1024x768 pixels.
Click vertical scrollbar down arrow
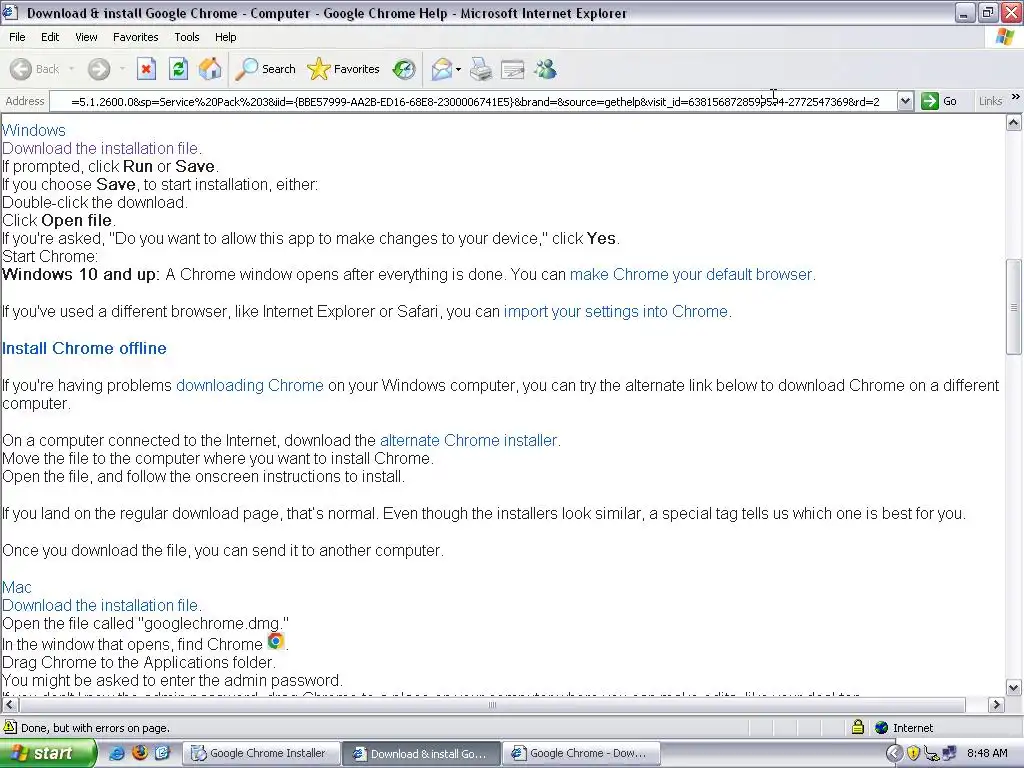click(x=1014, y=687)
